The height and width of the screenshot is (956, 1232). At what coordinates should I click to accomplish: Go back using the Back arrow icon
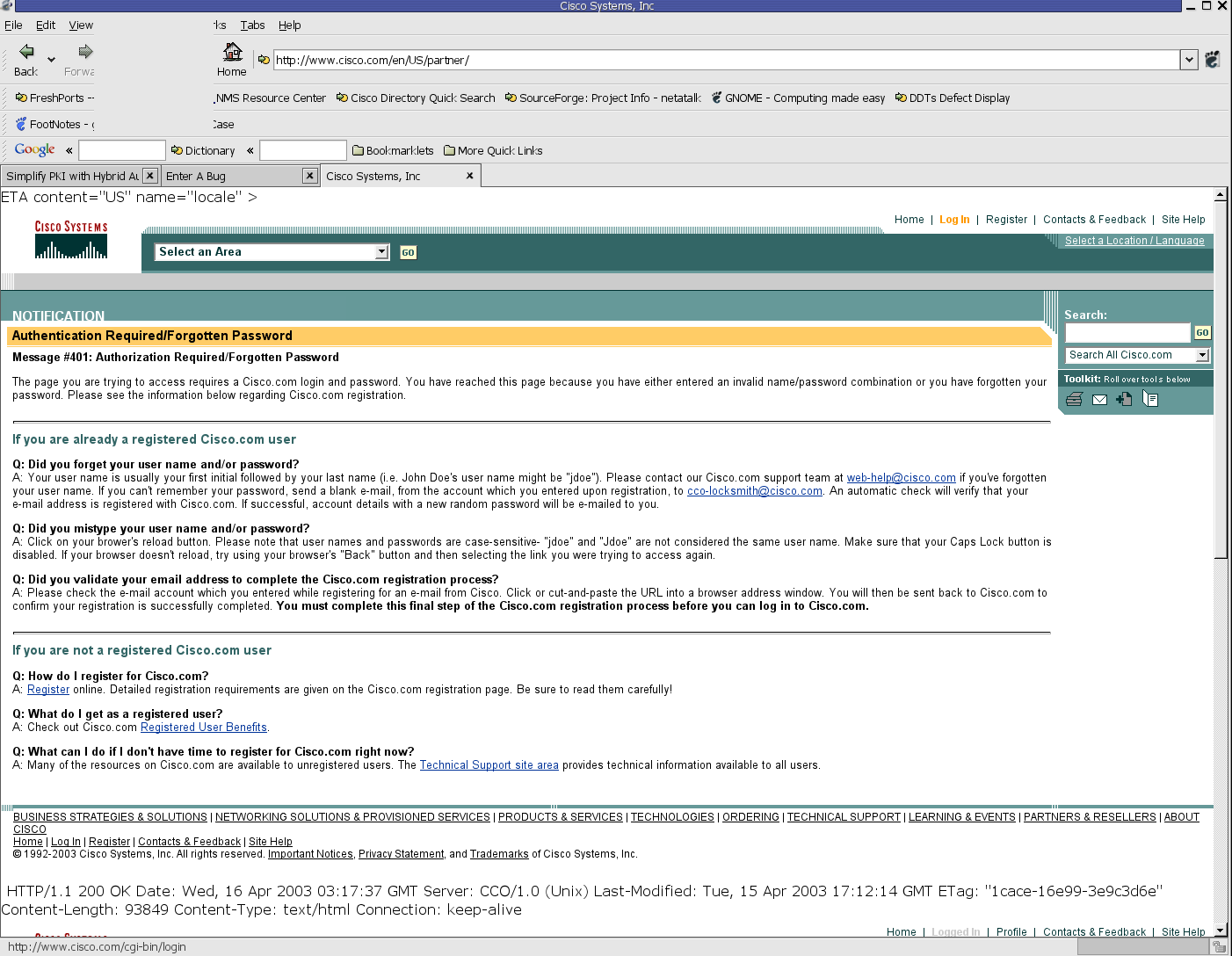click(x=26, y=52)
